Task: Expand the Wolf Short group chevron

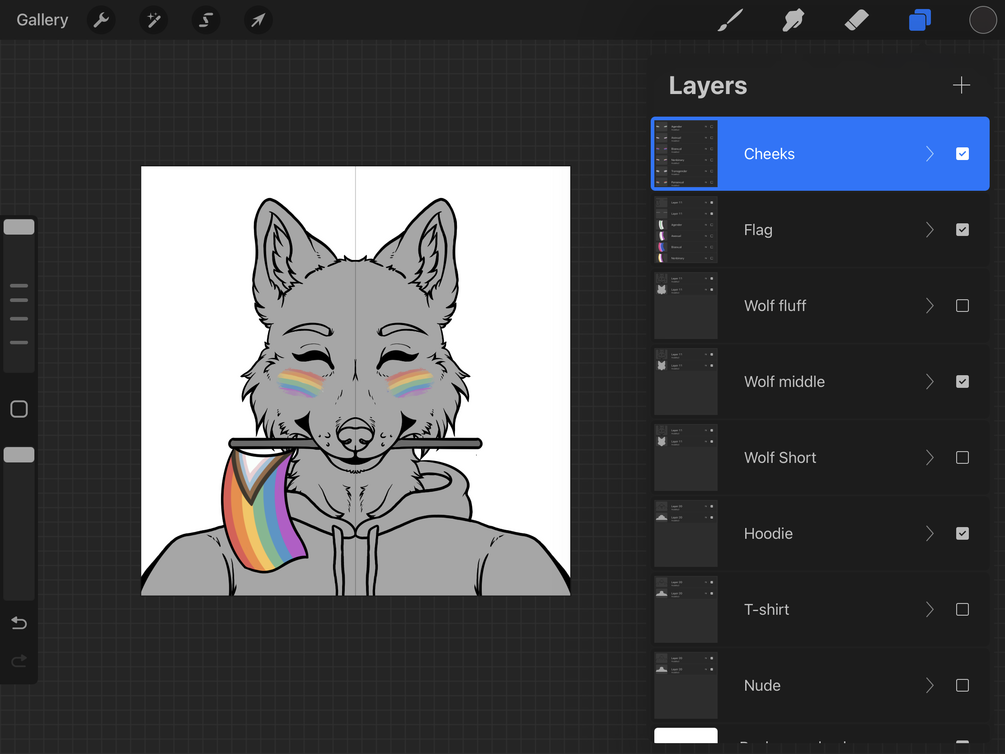Action: point(929,458)
